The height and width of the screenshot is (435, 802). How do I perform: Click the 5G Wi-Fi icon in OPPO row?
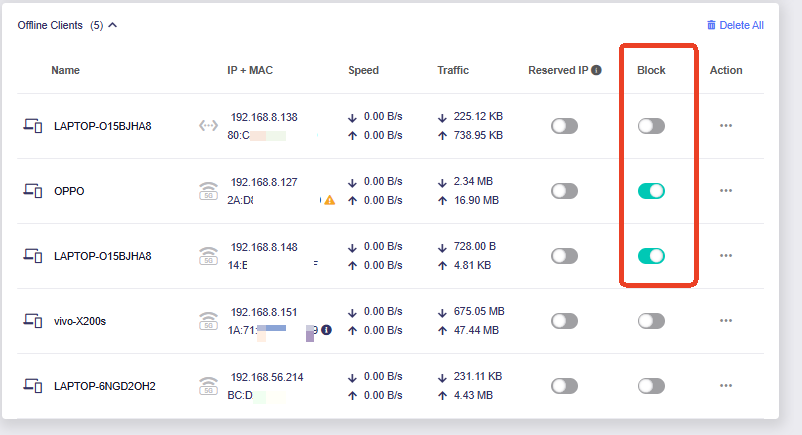[208, 191]
